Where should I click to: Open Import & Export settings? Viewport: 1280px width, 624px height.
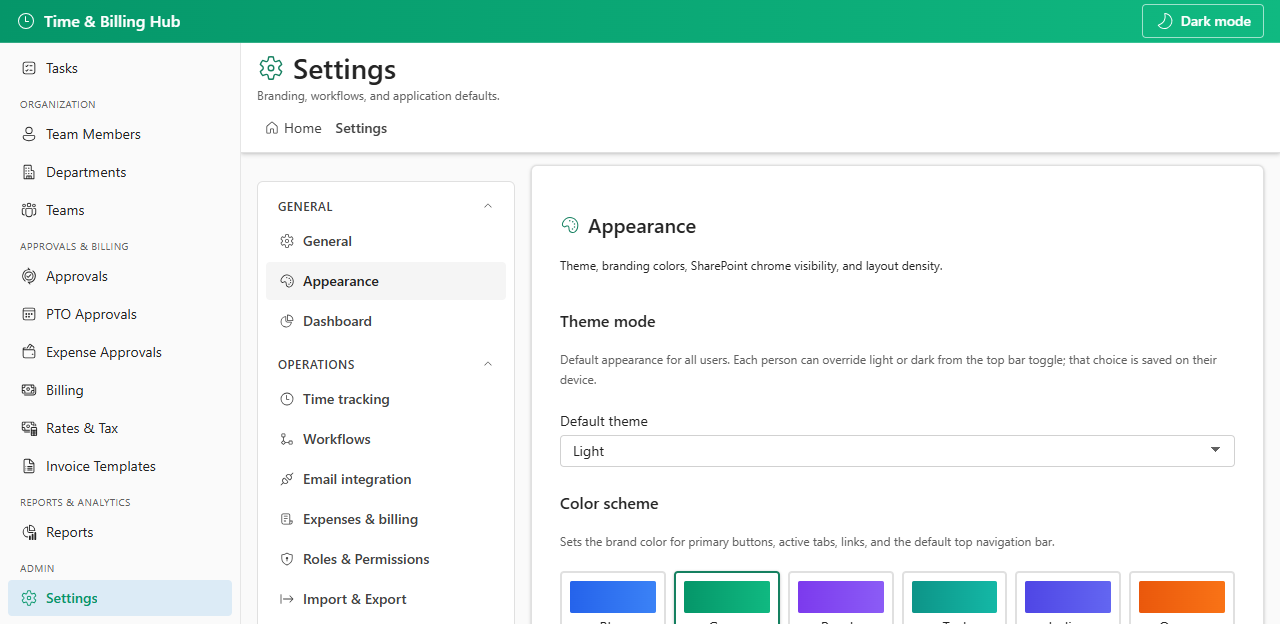pyautogui.click(x=386, y=599)
